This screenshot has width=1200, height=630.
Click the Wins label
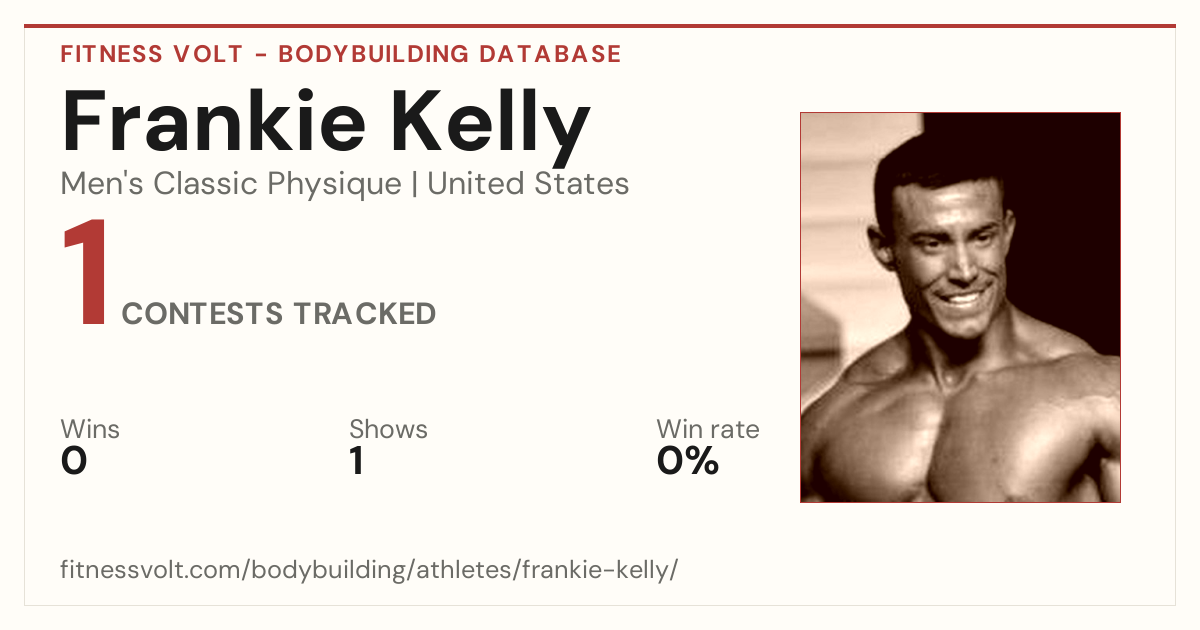[90, 429]
